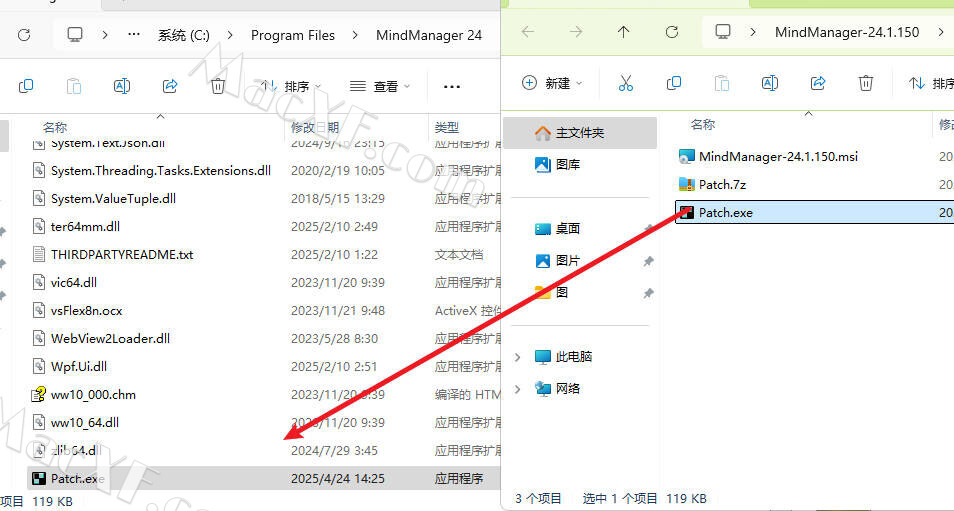Select 主文件夹 in navigation pane
Screen dimensions: 954x511
(x=580, y=133)
